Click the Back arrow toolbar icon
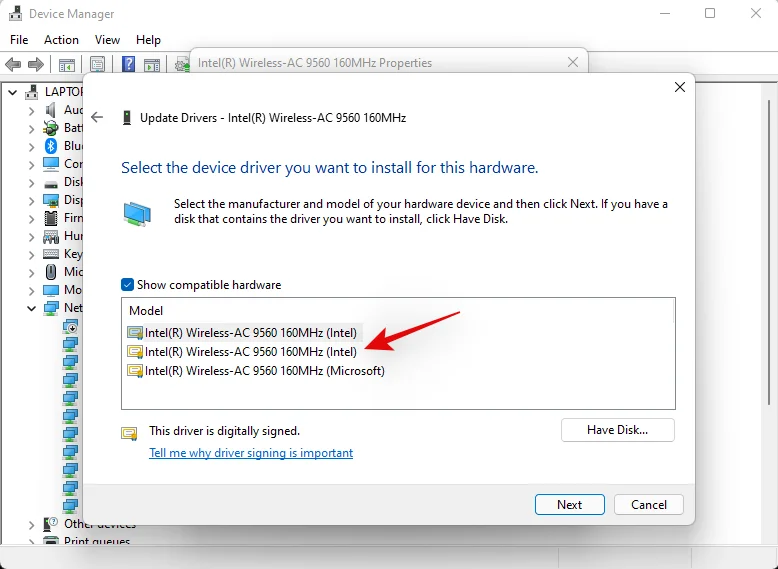Viewport: 778px width, 569px height. (x=13, y=64)
